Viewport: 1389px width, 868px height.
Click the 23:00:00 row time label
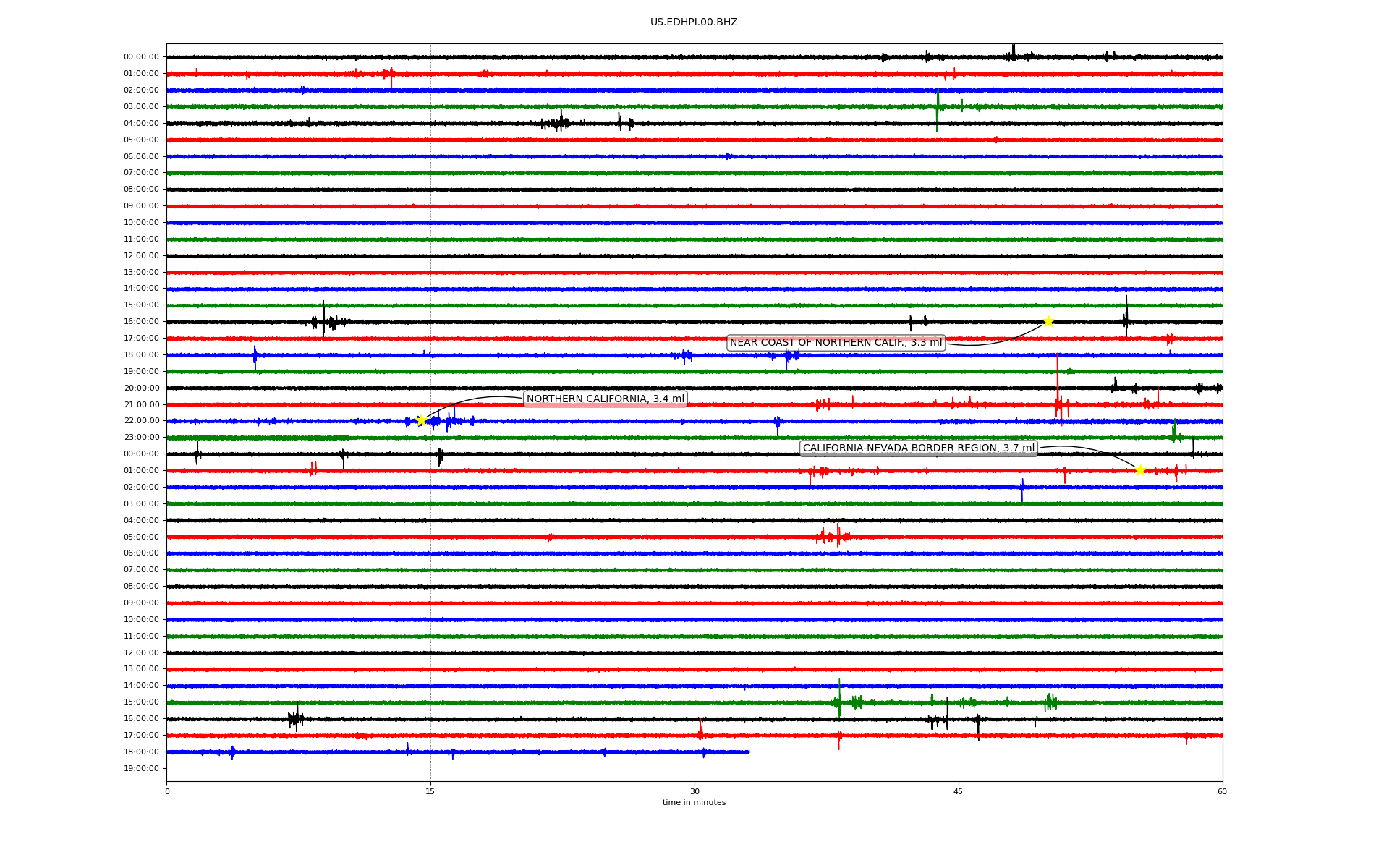coord(141,438)
